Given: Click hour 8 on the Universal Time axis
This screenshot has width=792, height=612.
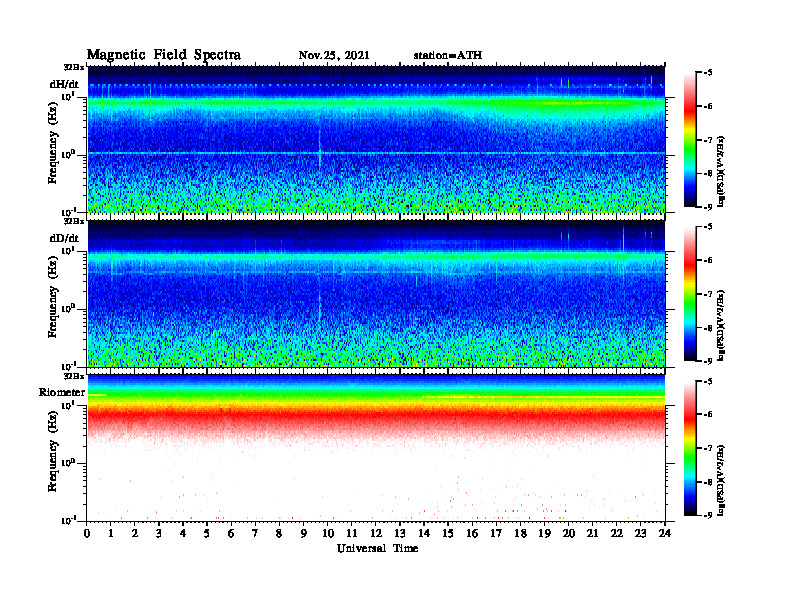Looking at the screenshot, I should tap(279, 534).
